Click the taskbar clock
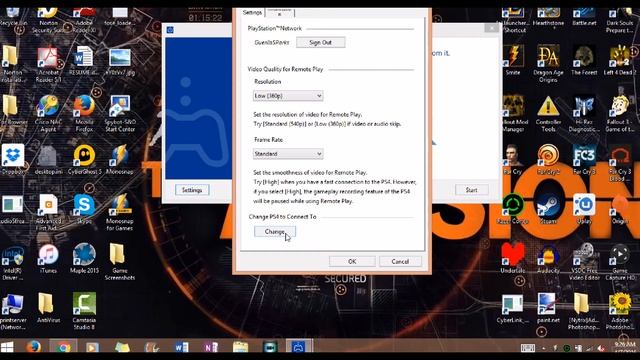Viewport: 640px width, 360px height. point(624,347)
